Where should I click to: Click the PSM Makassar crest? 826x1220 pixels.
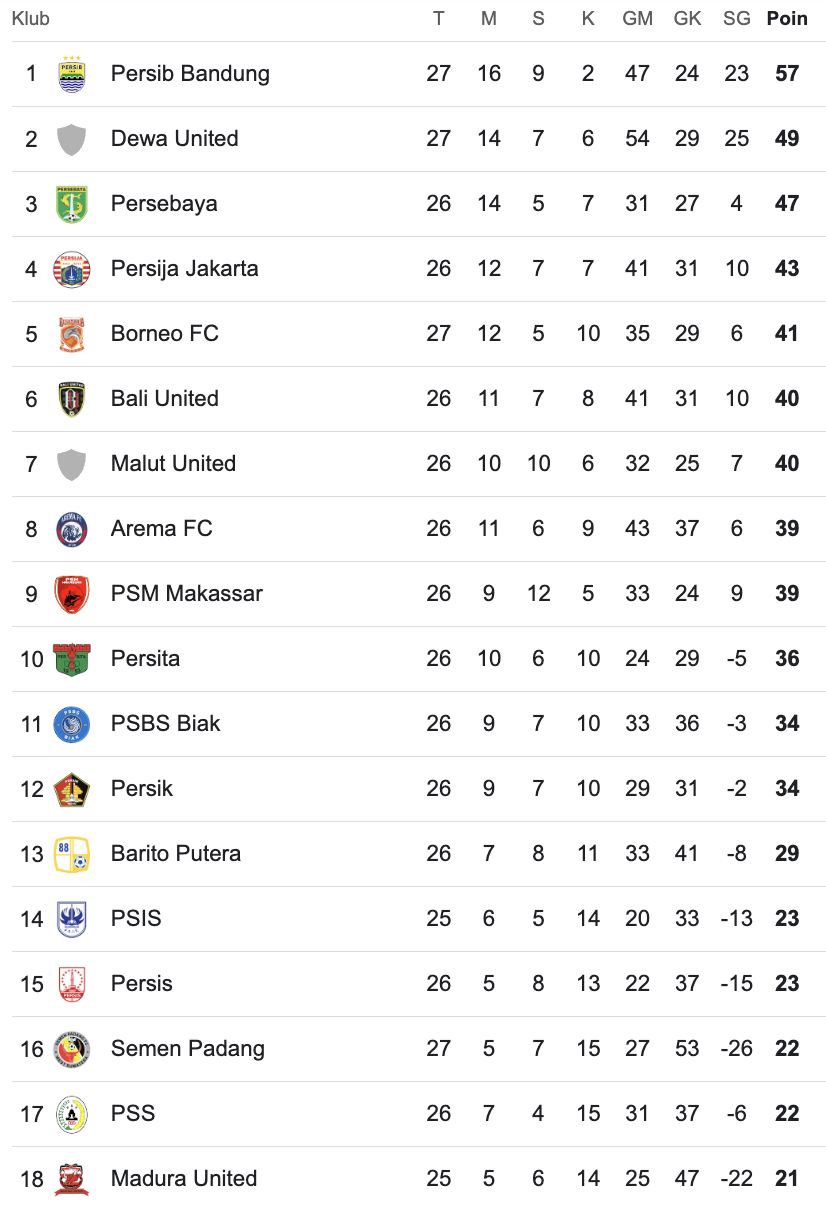click(71, 594)
